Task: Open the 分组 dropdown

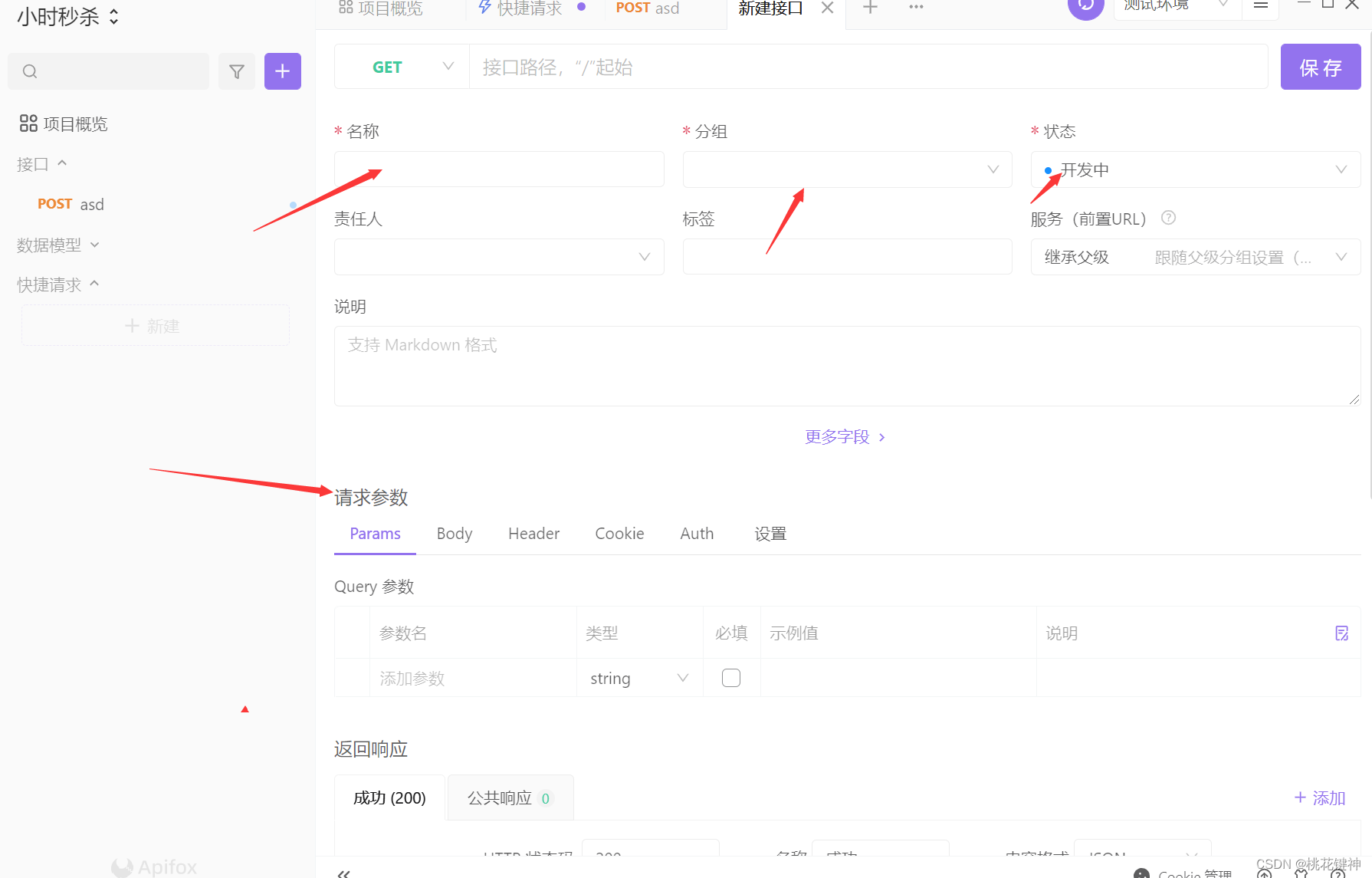Action: click(847, 169)
